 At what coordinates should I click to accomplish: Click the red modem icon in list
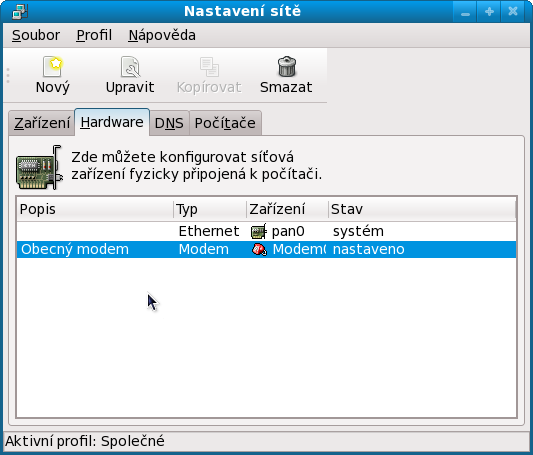[x=259, y=250]
